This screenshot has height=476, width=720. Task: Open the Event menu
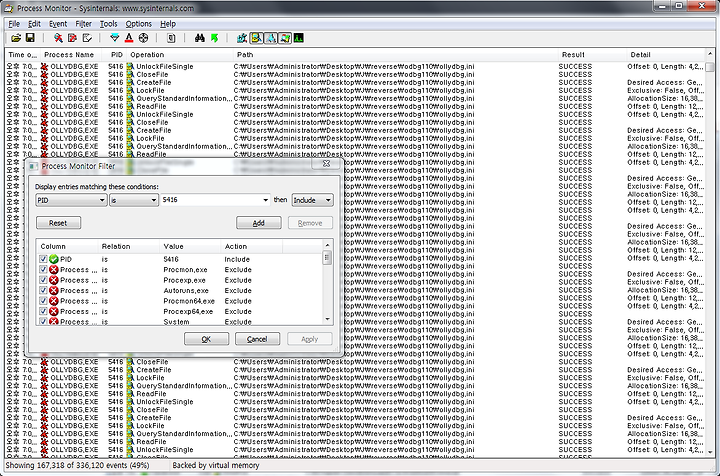point(58,24)
